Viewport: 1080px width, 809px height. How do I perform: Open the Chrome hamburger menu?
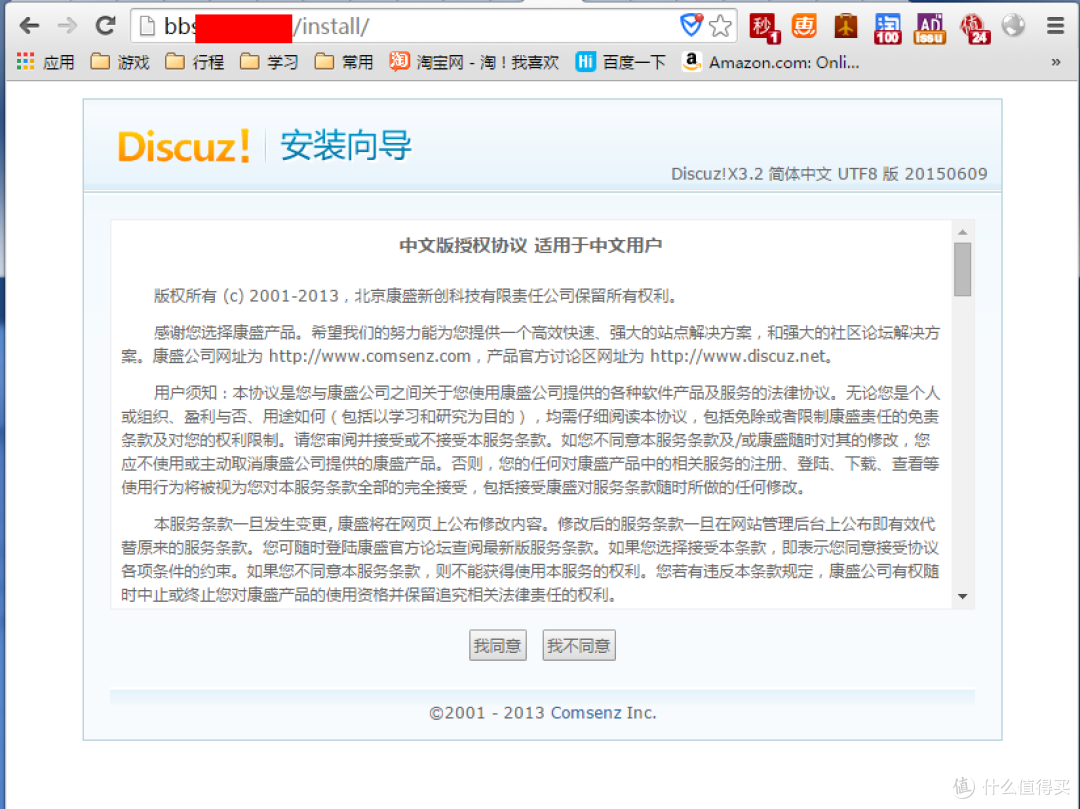tap(1055, 26)
